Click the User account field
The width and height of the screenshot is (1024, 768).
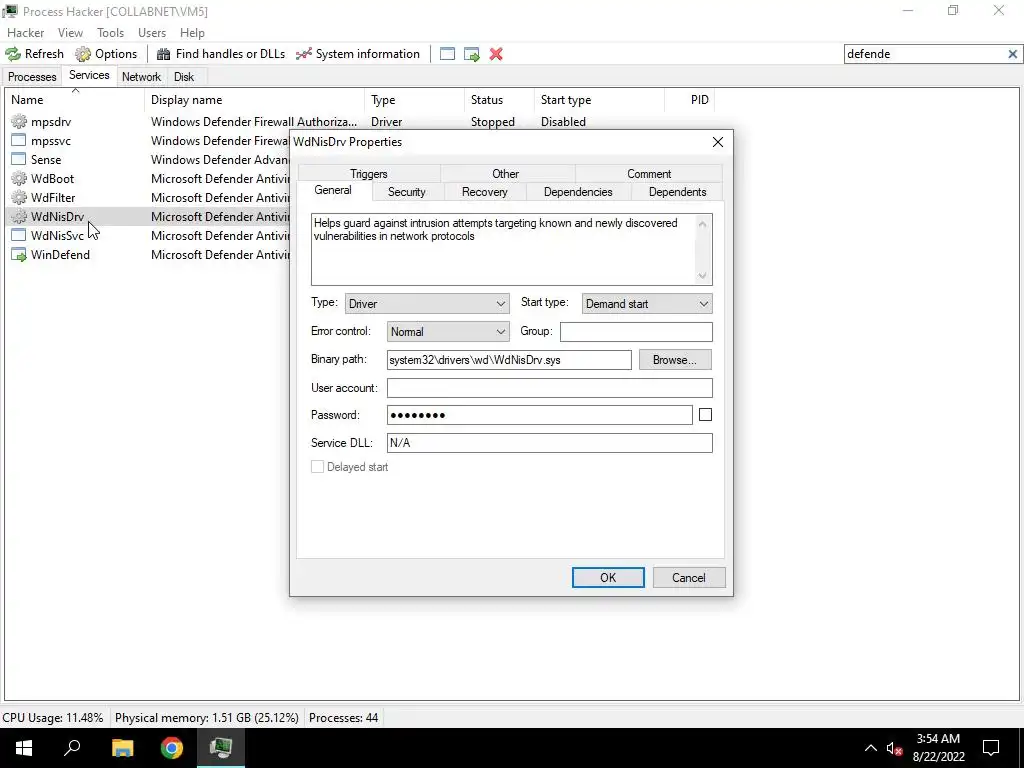[x=549, y=388]
